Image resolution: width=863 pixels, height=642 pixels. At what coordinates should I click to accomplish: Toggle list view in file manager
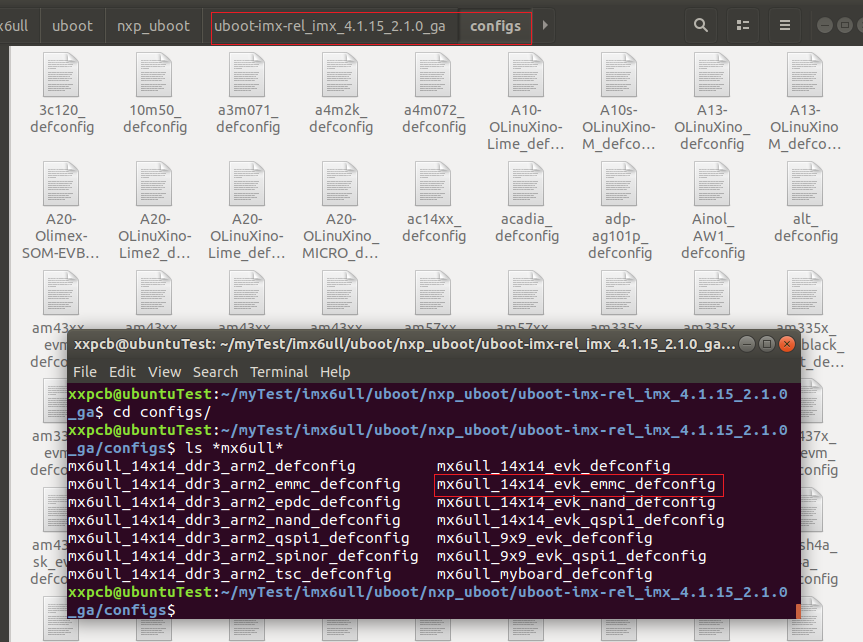tap(743, 25)
